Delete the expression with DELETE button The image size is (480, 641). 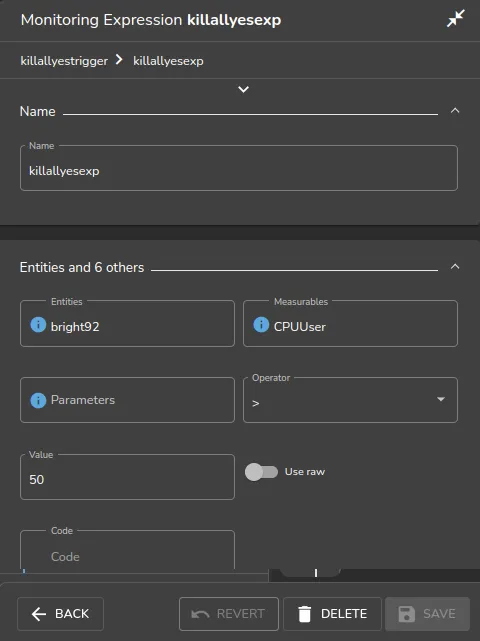tap(332, 614)
